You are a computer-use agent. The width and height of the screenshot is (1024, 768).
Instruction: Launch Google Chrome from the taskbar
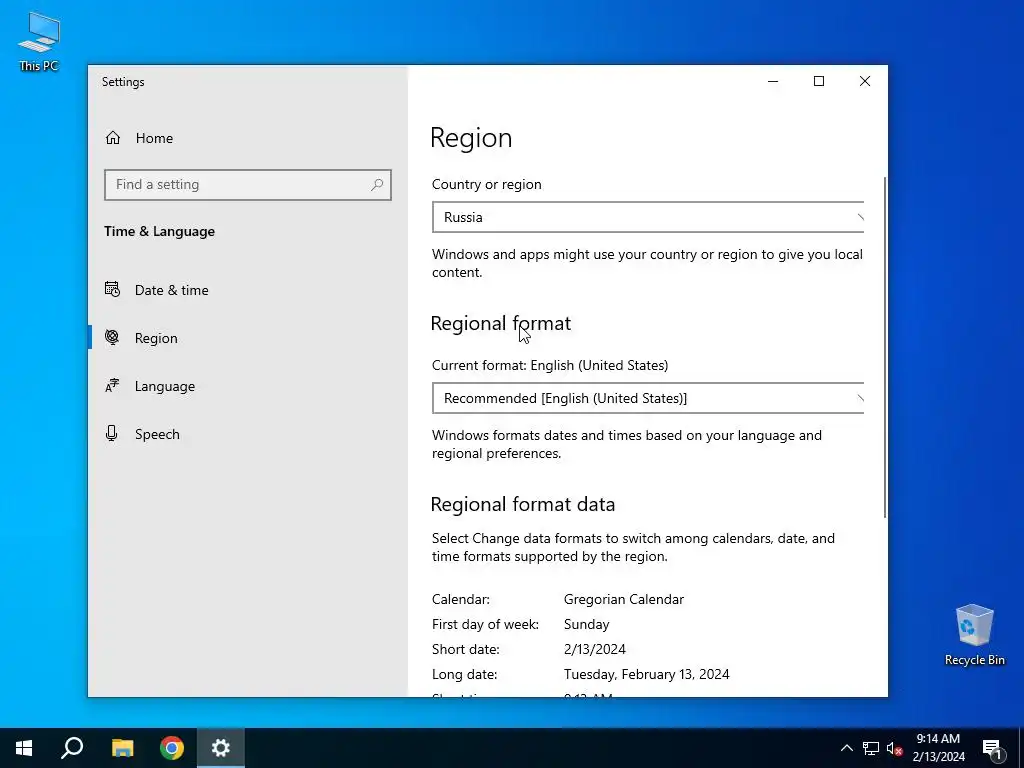pyautogui.click(x=172, y=748)
